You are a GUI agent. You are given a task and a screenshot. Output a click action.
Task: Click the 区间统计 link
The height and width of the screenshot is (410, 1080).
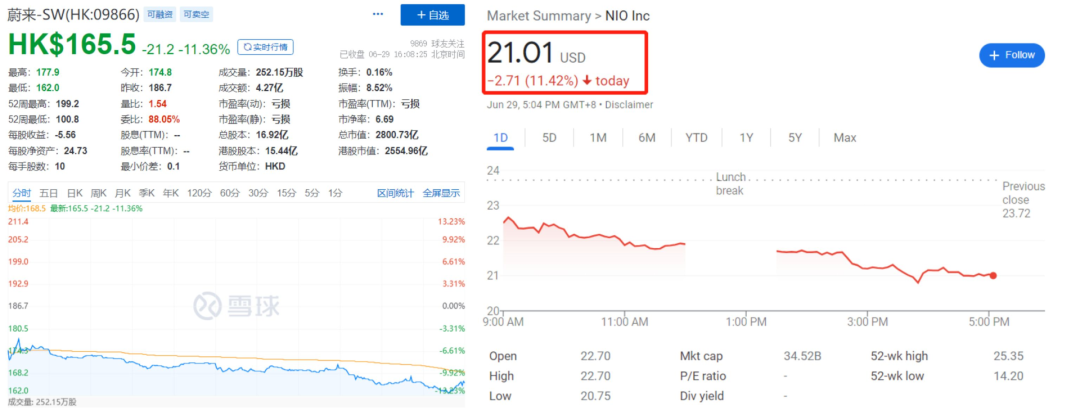point(396,194)
